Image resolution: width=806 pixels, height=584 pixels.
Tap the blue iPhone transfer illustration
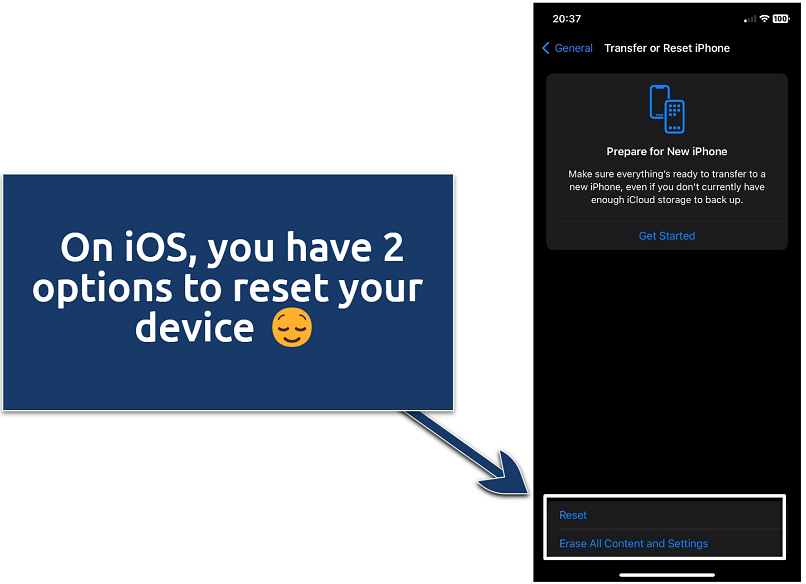coord(666,109)
